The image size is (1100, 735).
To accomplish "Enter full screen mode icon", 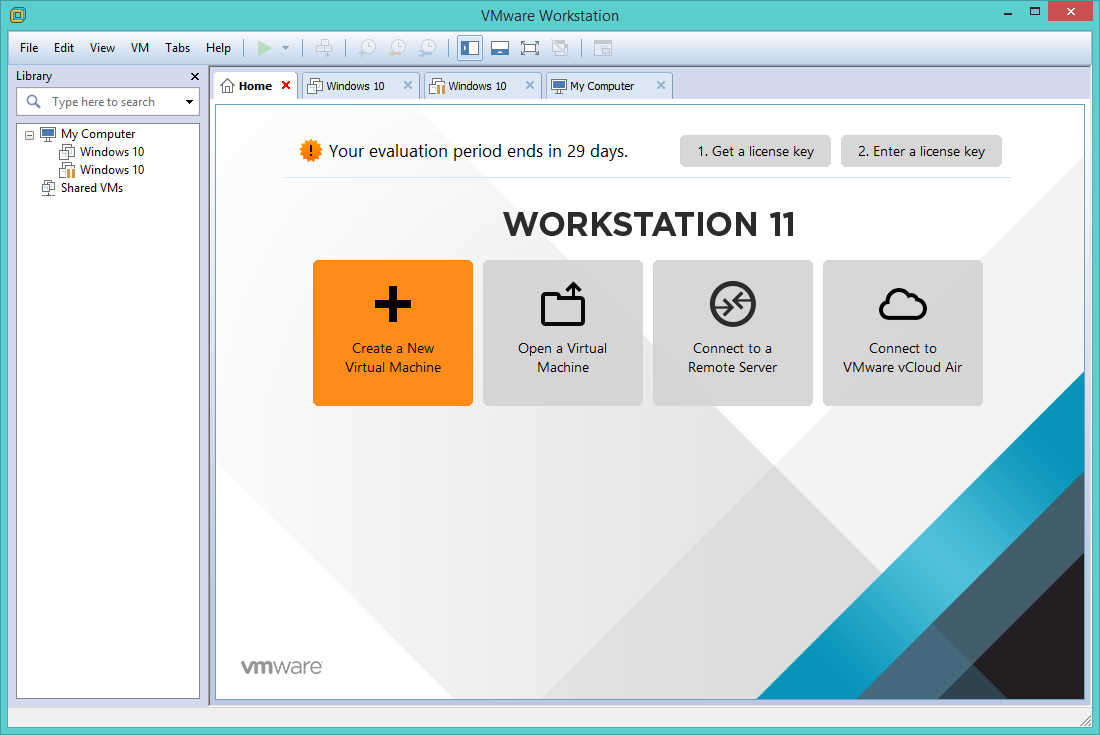I will 530,48.
